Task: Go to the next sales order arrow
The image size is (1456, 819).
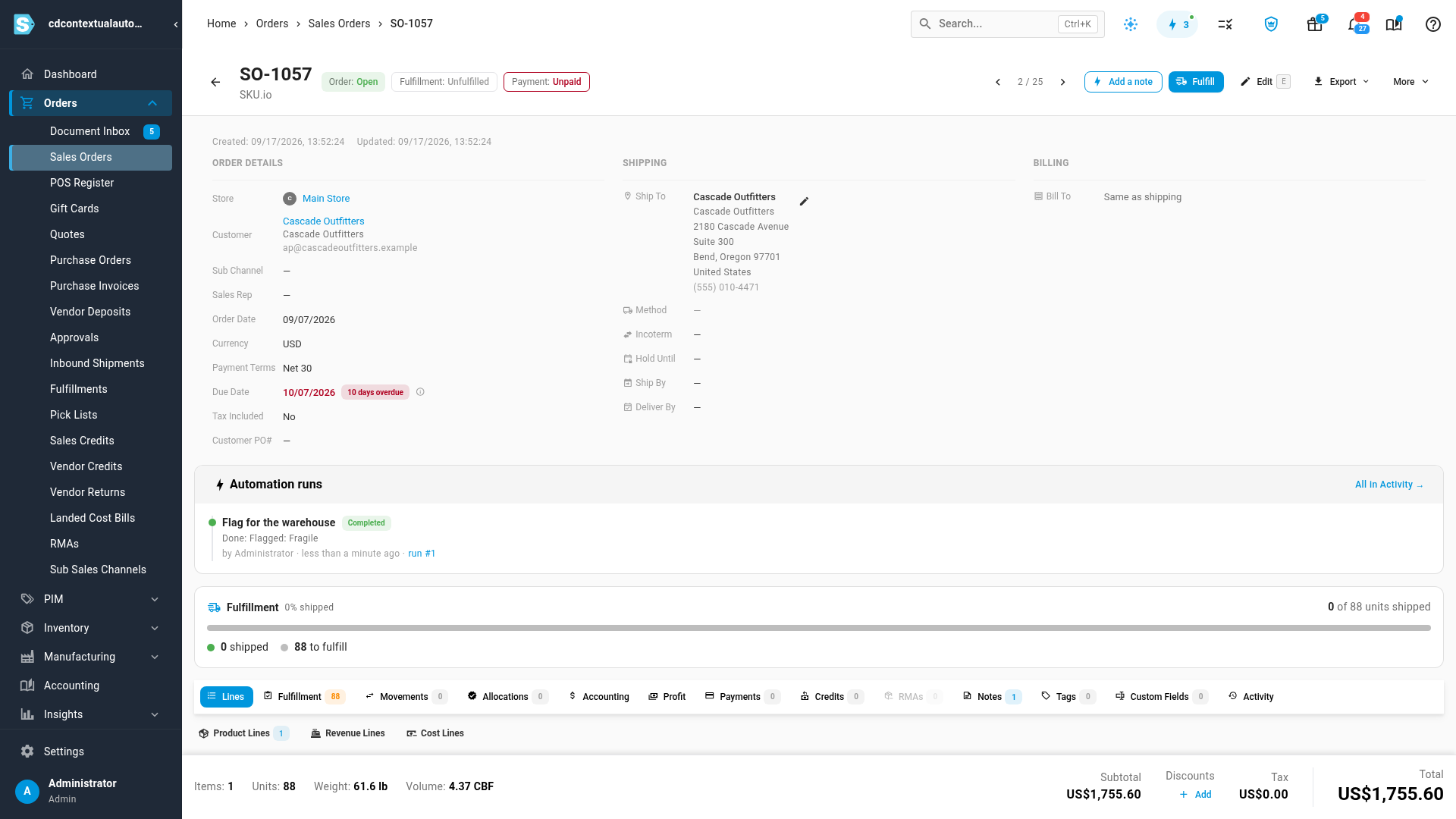Action: (x=1062, y=82)
